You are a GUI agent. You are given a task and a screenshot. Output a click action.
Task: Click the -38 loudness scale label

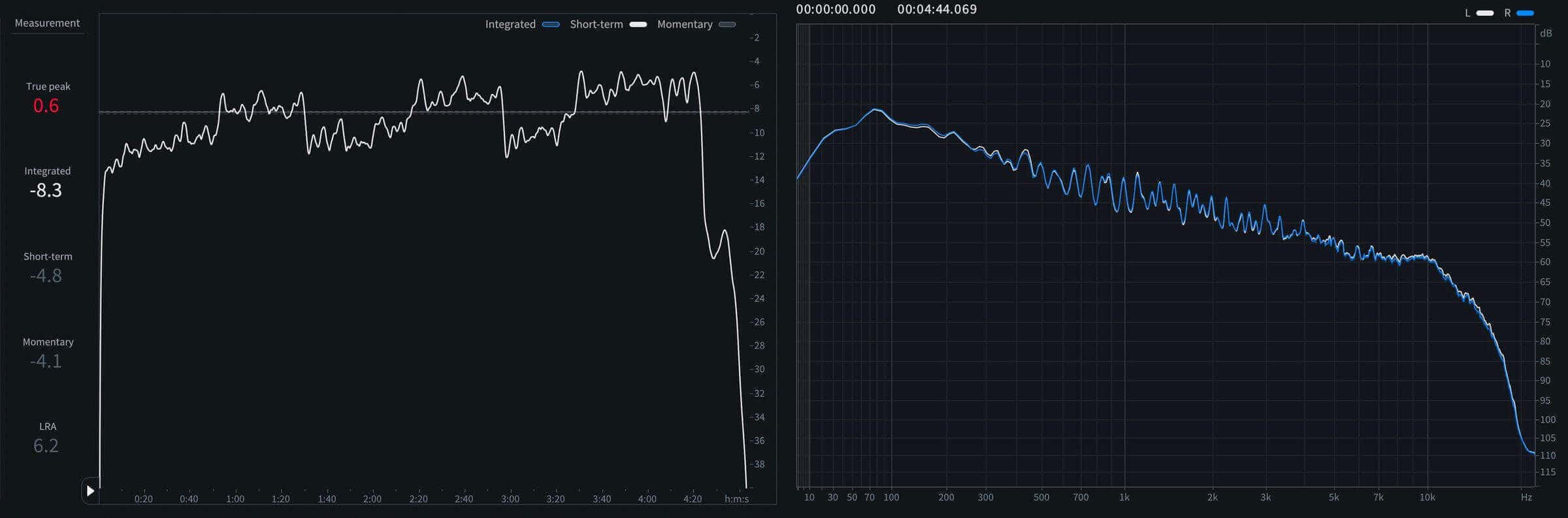(757, 464)
